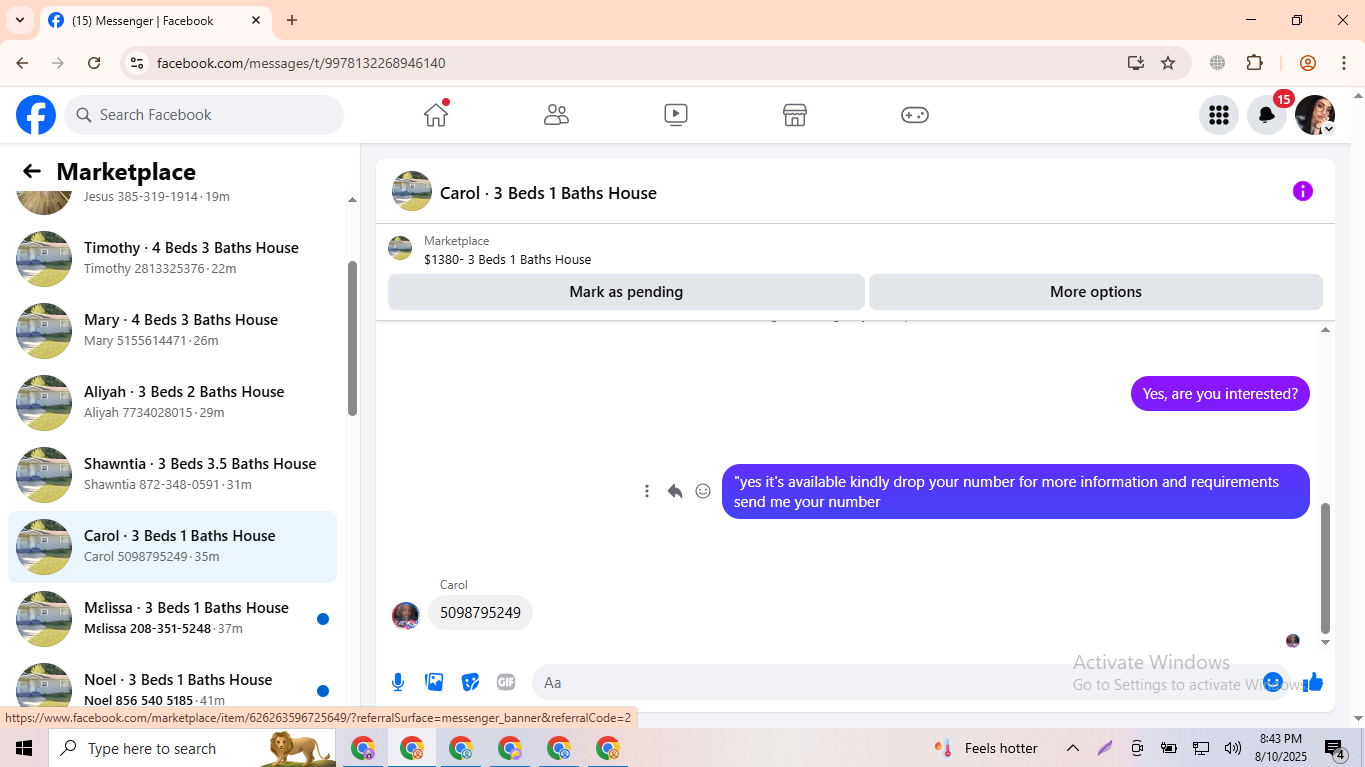Screen dimensions: 1365x767
Task: Select Carol 3 Beds 1 Baths conversation
Action: pyautogui.click(x=173, y=546)
